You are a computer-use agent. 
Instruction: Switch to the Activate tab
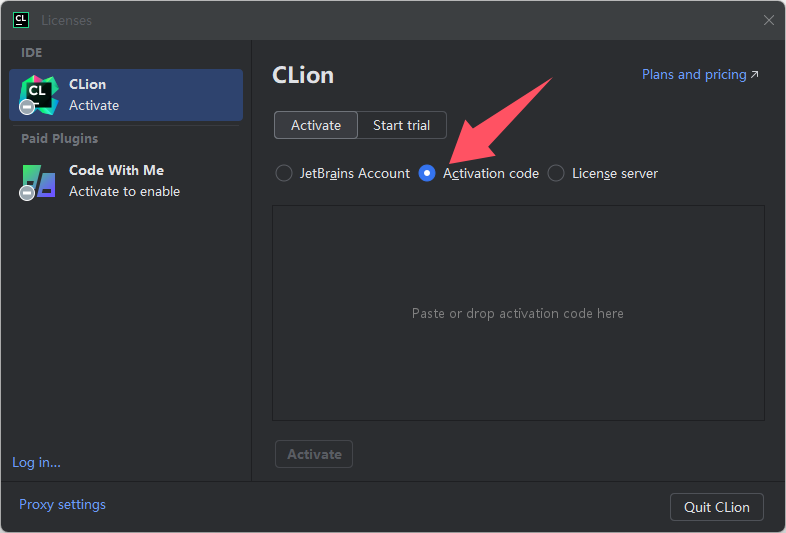pyautogui.click(x=316, y=125)
